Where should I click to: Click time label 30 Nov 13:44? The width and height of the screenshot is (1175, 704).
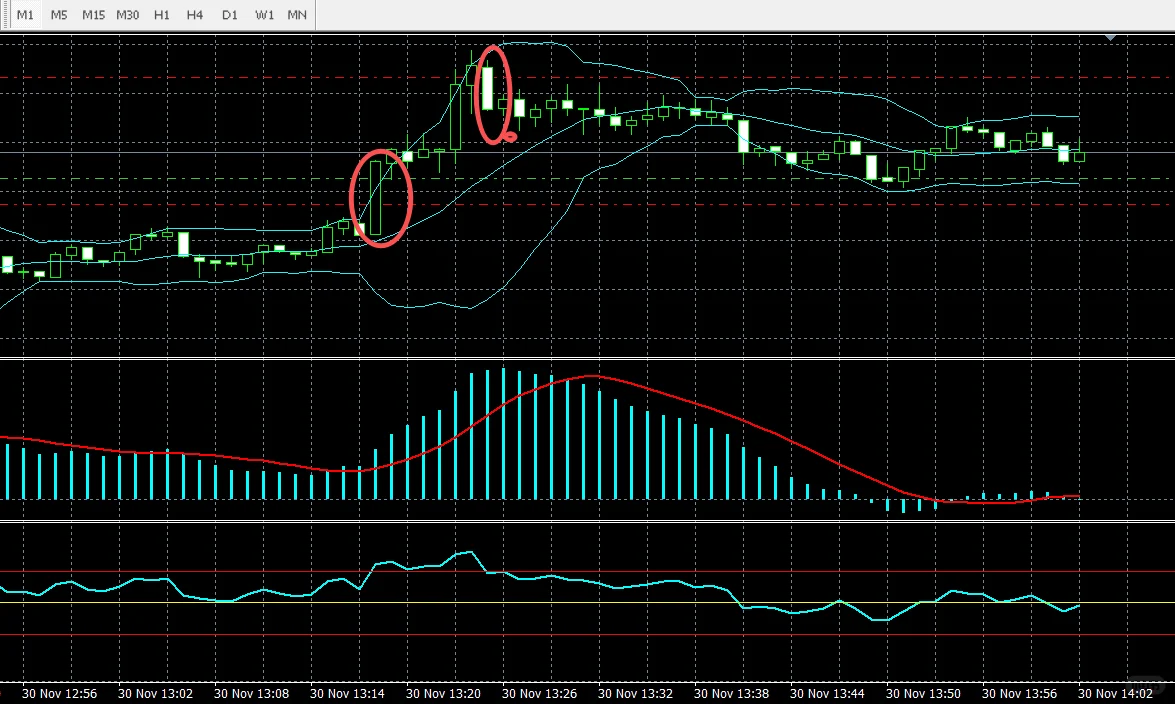[827, 694]
